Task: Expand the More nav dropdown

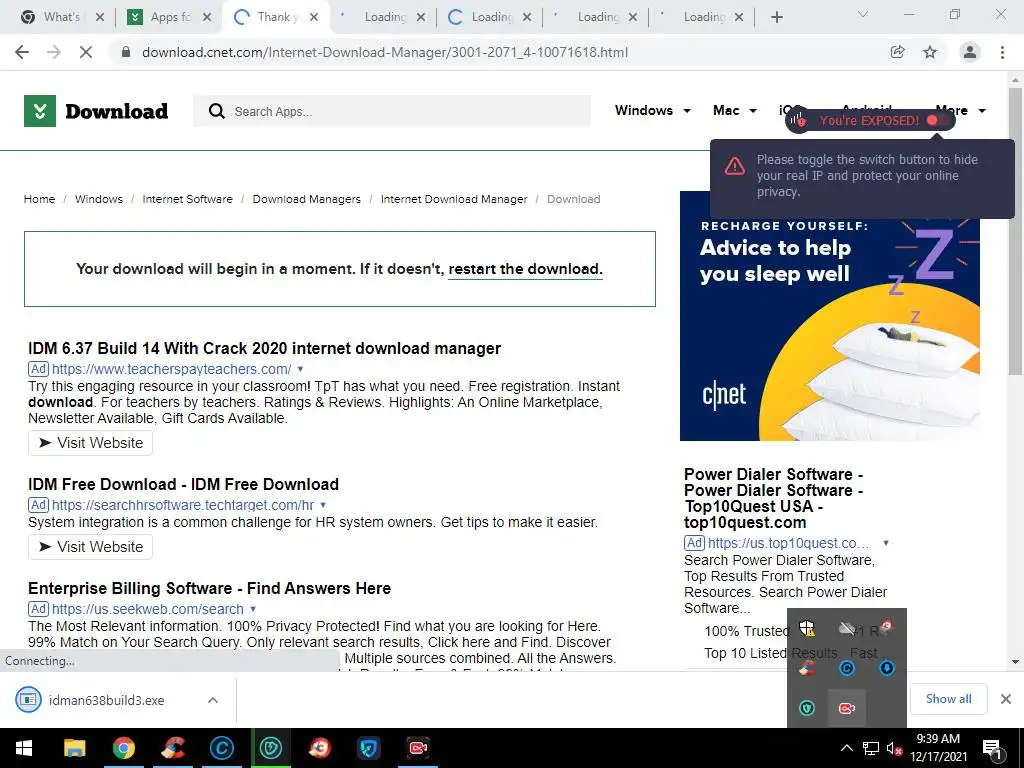Action: point(982,111)
